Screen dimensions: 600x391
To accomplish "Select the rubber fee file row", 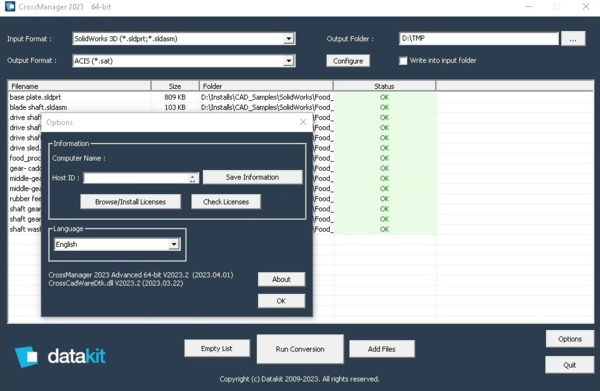I will click(x=25, y=199).
